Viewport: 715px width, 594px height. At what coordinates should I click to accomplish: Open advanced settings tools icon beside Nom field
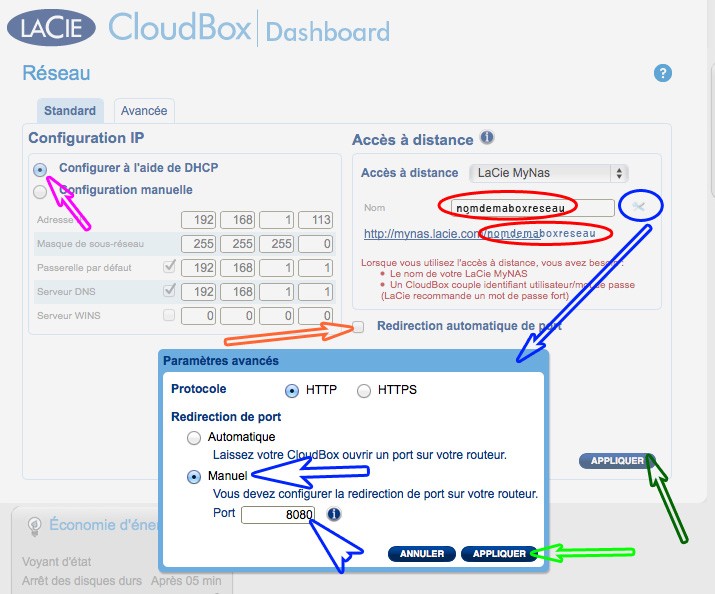[x=639, y=207]
